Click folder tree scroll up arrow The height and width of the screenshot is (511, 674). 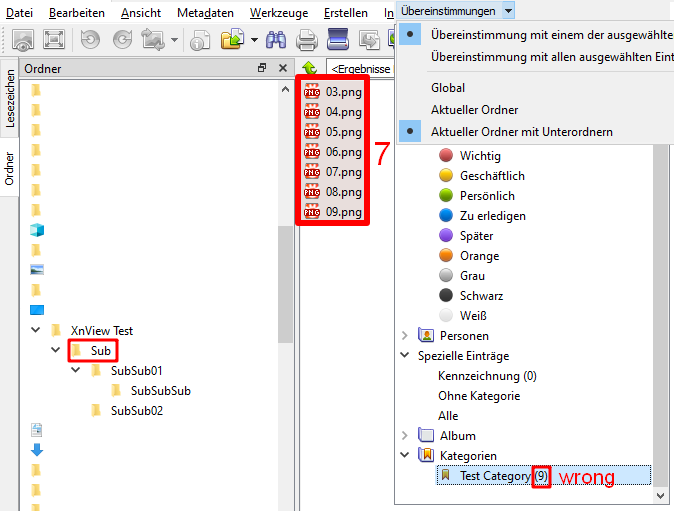(285, 89)
